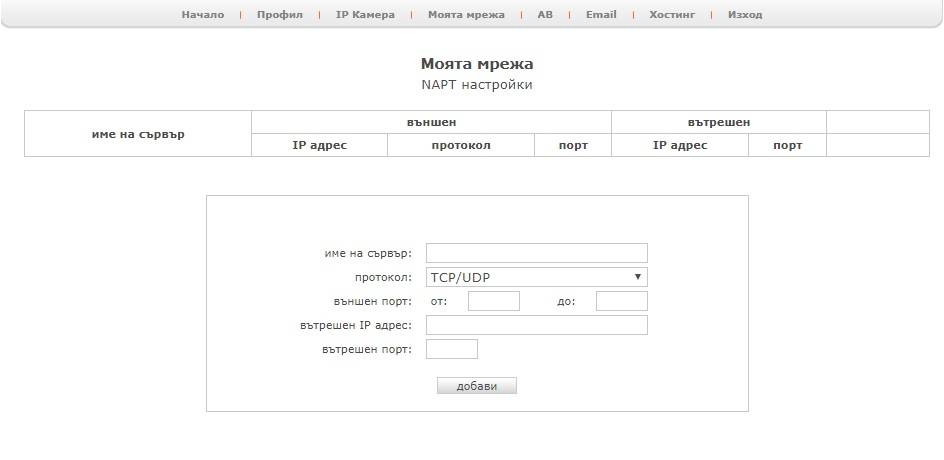Click the външен порт 'до' field

click(x=621, y=301)
